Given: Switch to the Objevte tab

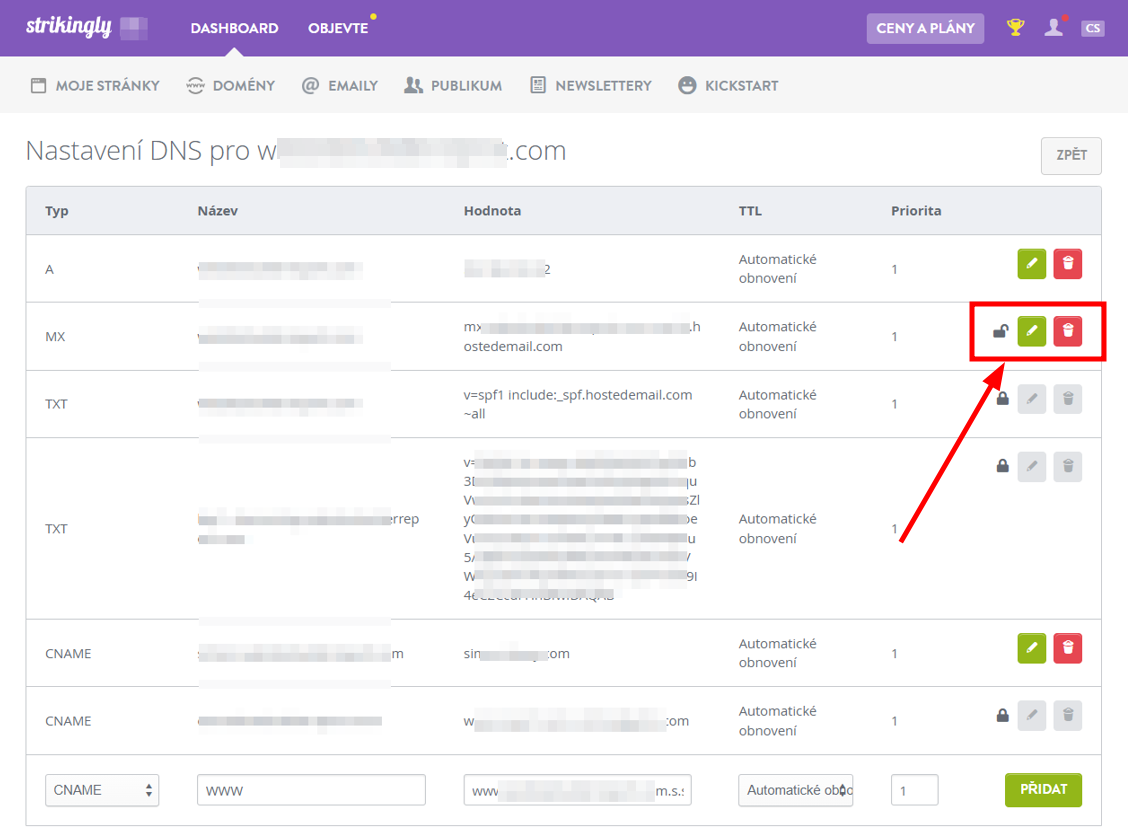Looking at the screenshot, I should click(x=338, y=28).
